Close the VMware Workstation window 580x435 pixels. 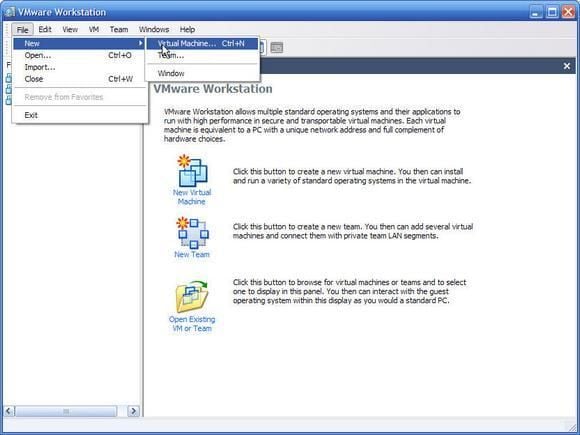tap(568, 12)
